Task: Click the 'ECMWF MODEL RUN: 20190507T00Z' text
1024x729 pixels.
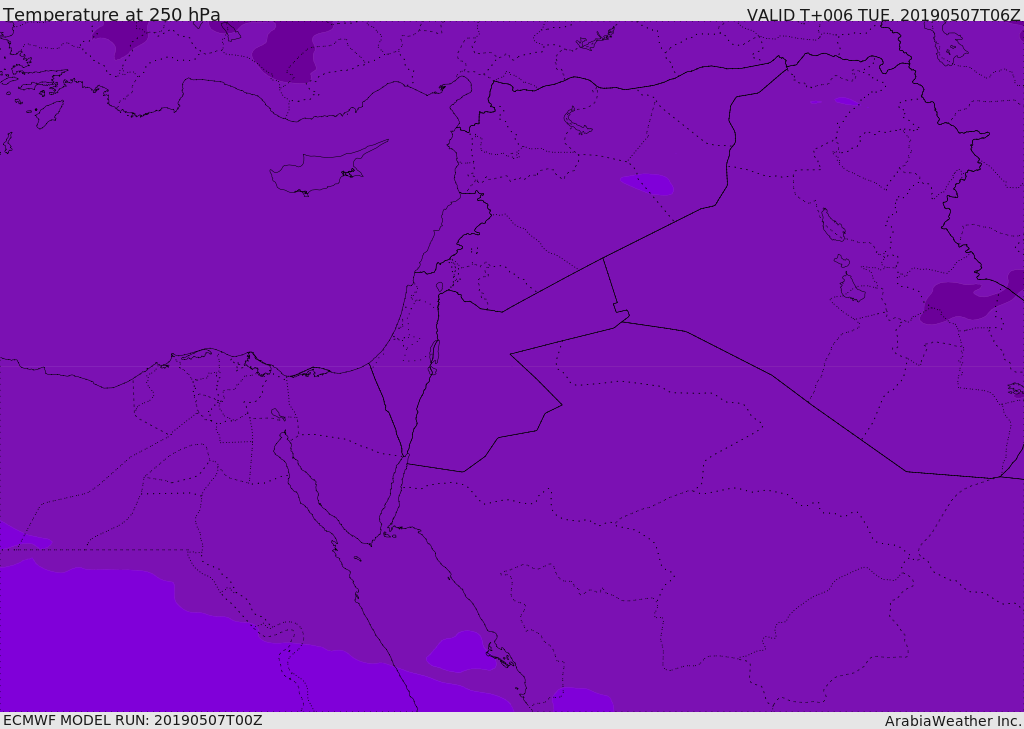Action: (x=133, y=720)
